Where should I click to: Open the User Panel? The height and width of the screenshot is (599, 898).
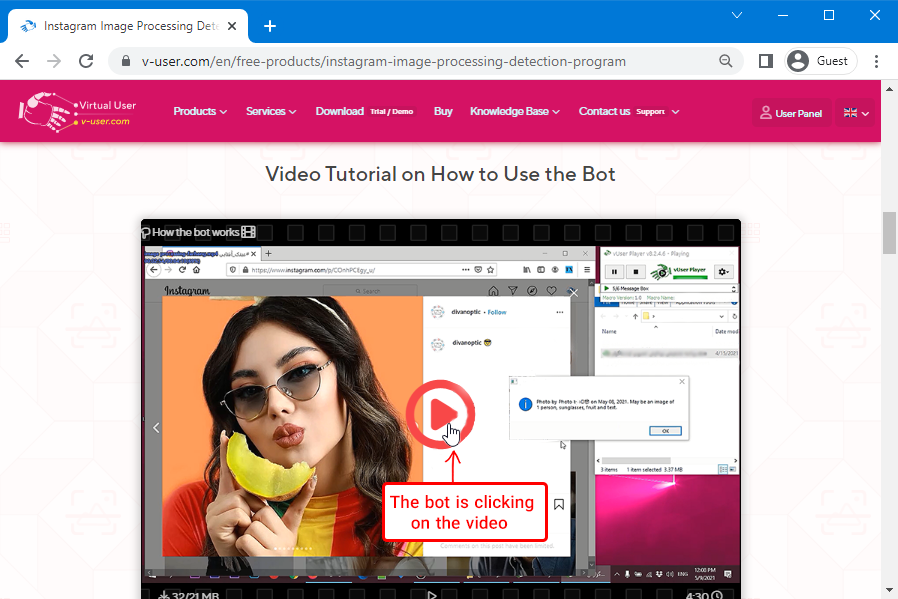tap(791, 113)
